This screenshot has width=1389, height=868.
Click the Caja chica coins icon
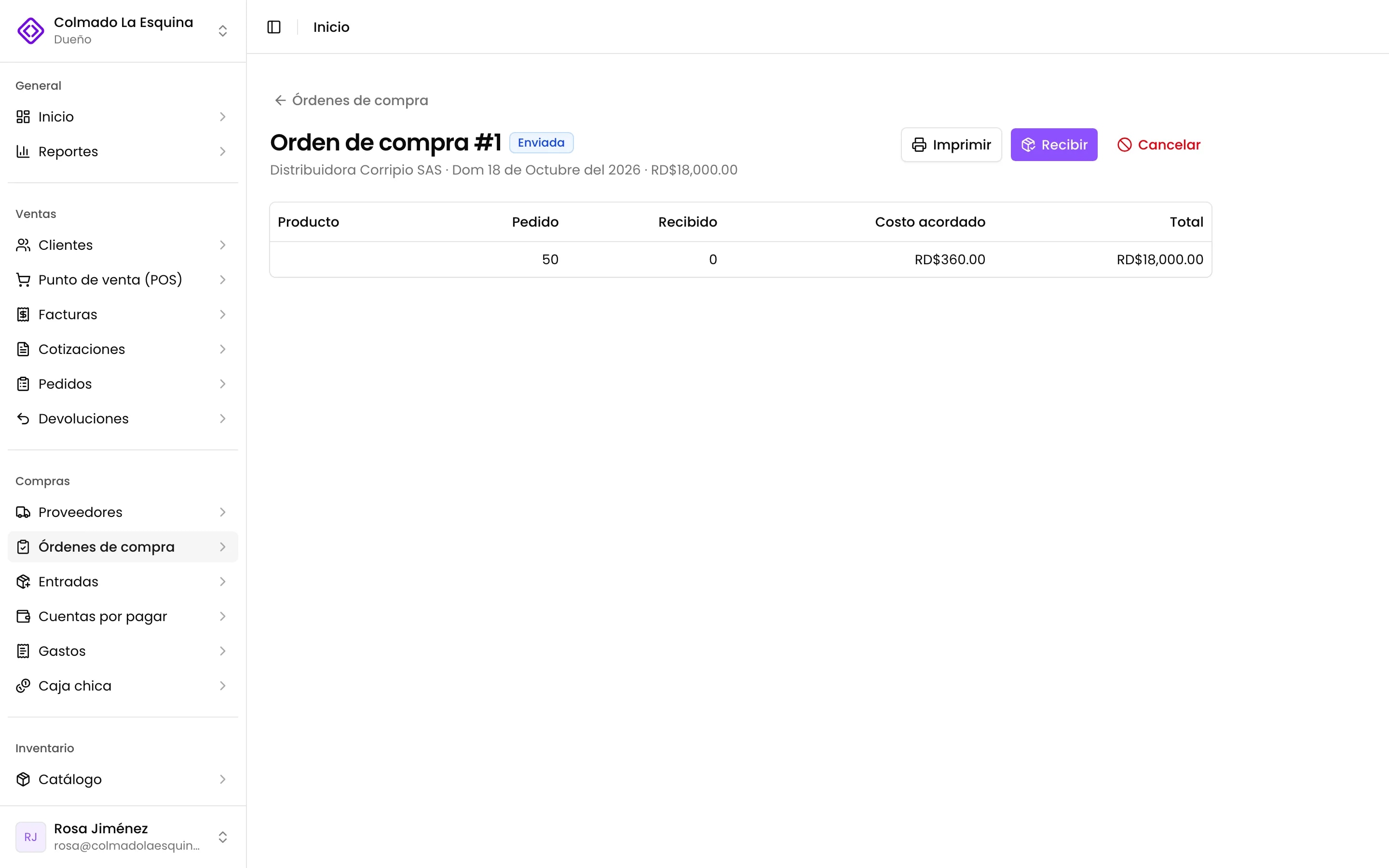pos(23,686)
